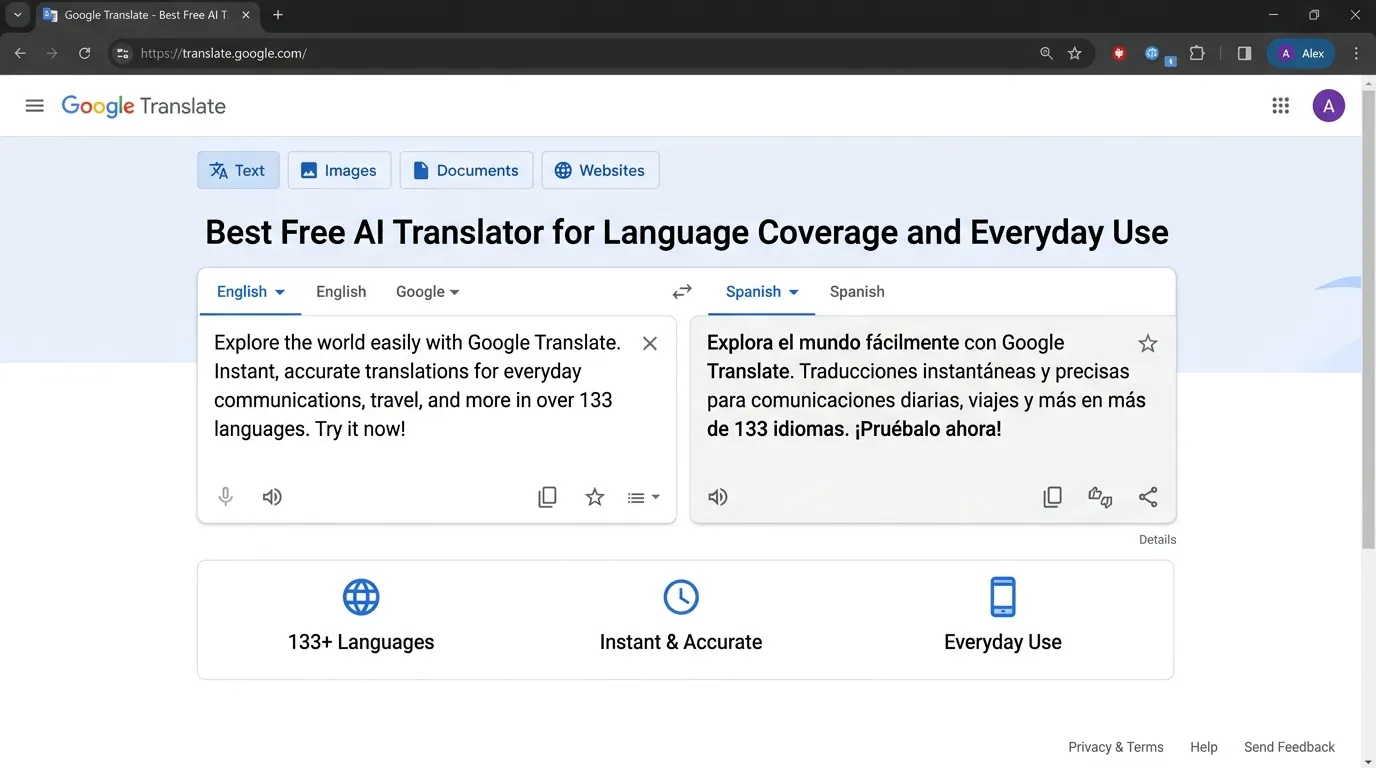1376x768 pixels.
Task: Open Privacy & Terms link
Action: pos(1116,747)
